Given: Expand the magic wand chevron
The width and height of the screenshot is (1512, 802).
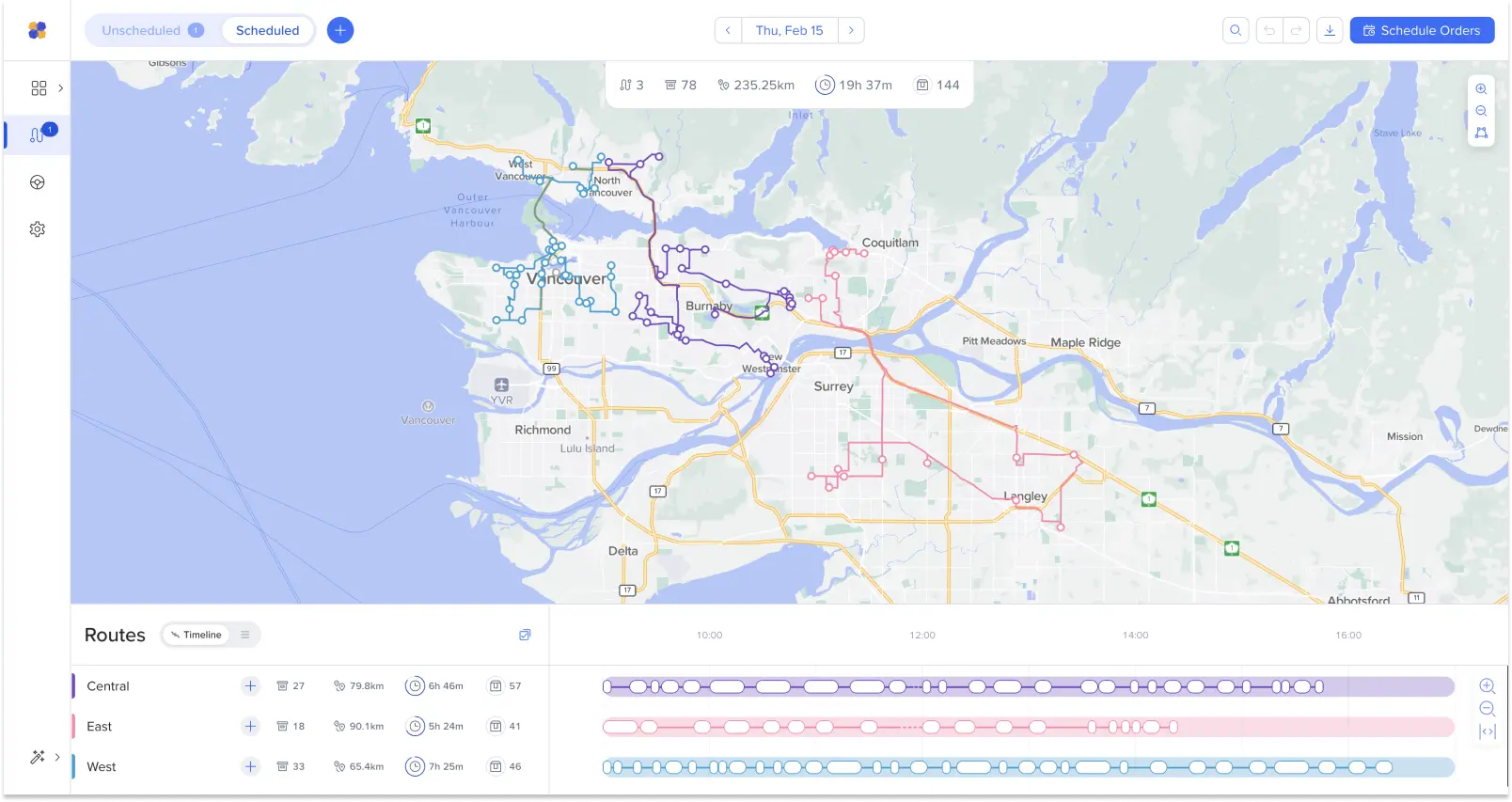Looking at the screenshot, I should pyautogui.click(x=57, y=757).
